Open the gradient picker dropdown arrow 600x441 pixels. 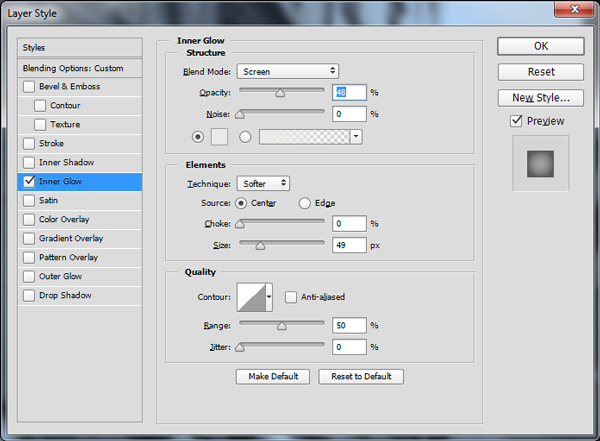[356, 136]
